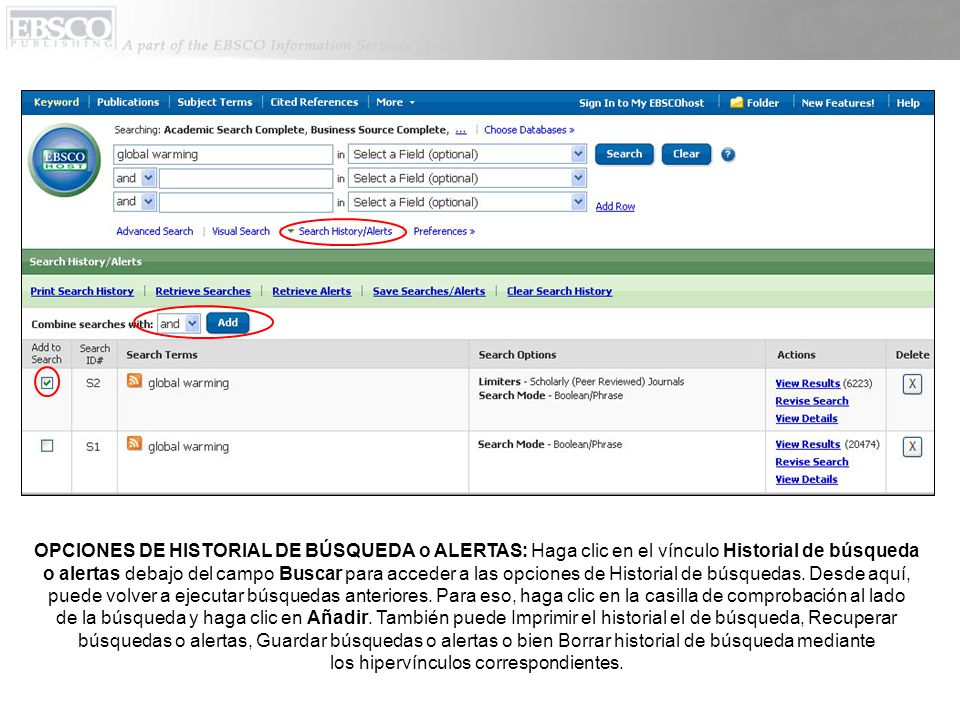
Task: Open the third row's 'and' operator dropdown
Action: 135,201
